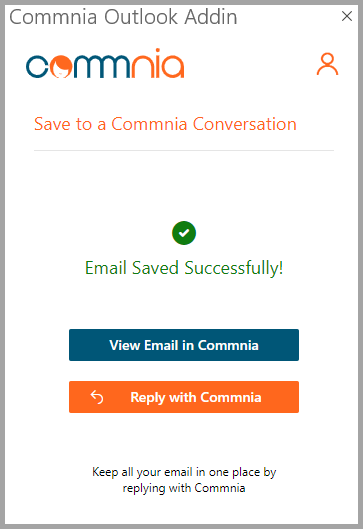Choose Reply with Commnia
363x529 pixels.
coord(184,397)
